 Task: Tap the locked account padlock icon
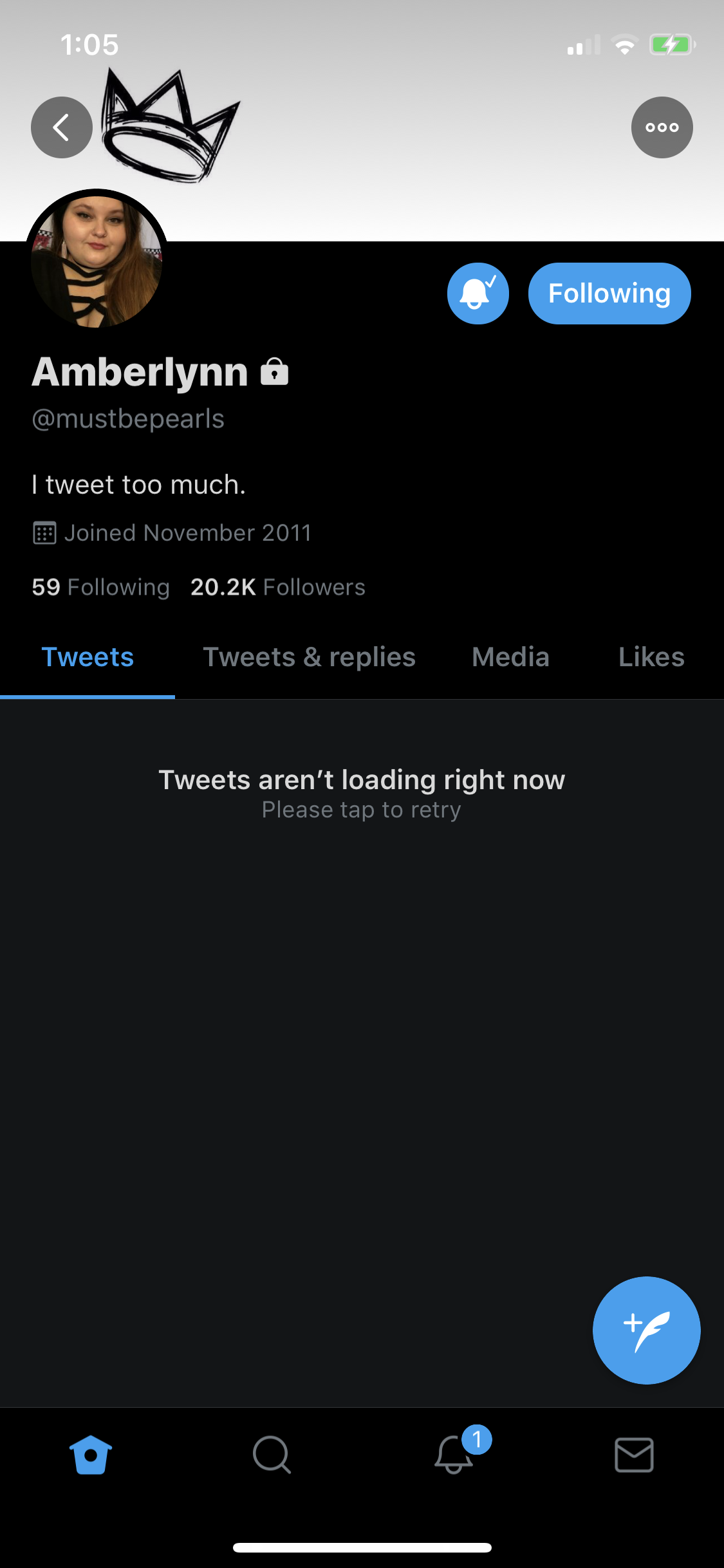(x=275, y=371)
